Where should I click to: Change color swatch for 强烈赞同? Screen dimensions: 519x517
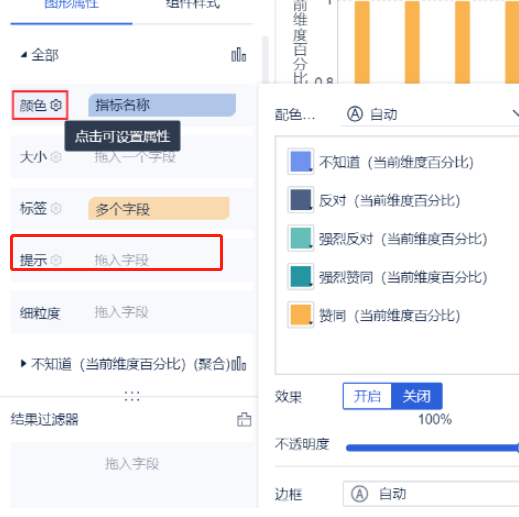tap(301, 277)
